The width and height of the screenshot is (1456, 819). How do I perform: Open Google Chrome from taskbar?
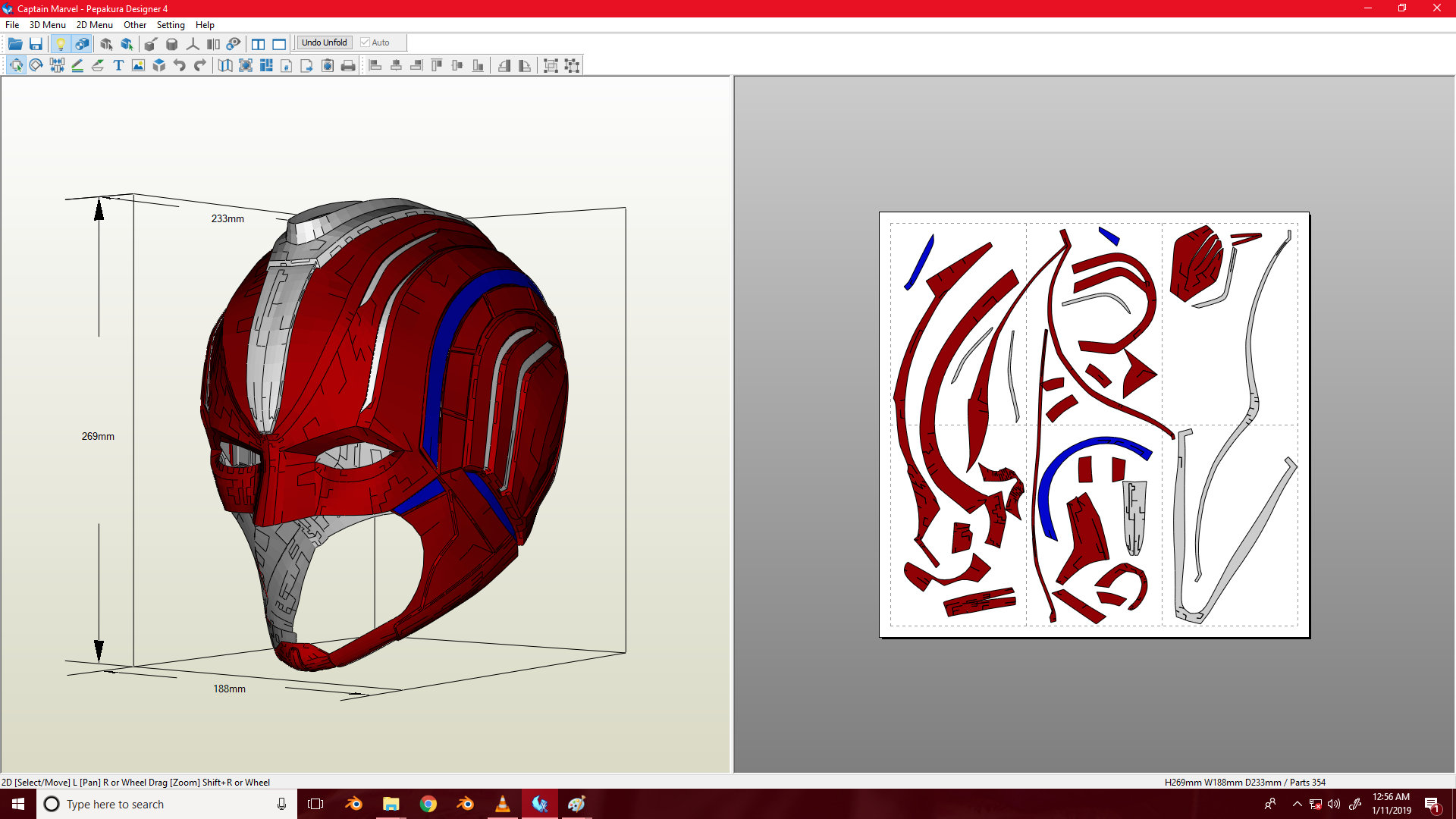[x=428, y=804]
